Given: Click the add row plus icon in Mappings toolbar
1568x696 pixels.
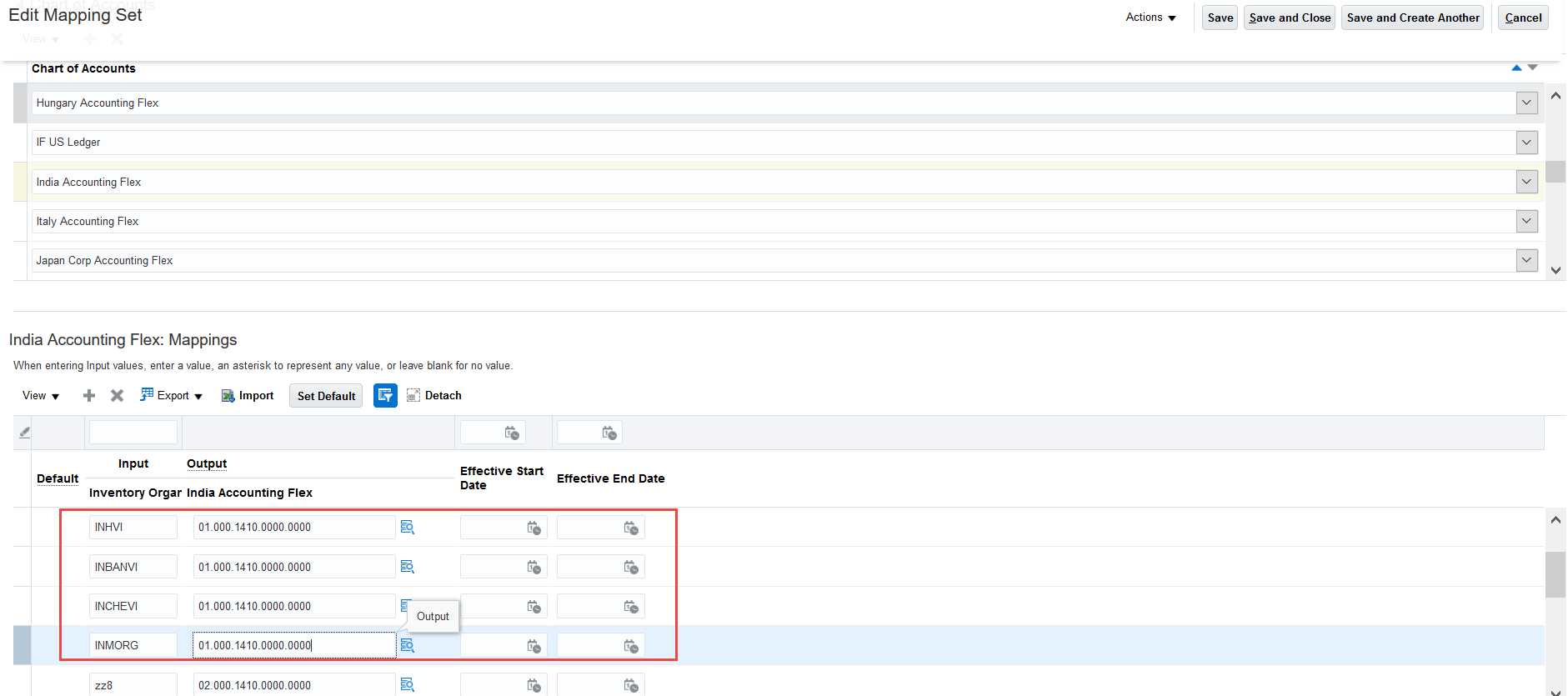Looking at the screenshot, I should (89, 396).
